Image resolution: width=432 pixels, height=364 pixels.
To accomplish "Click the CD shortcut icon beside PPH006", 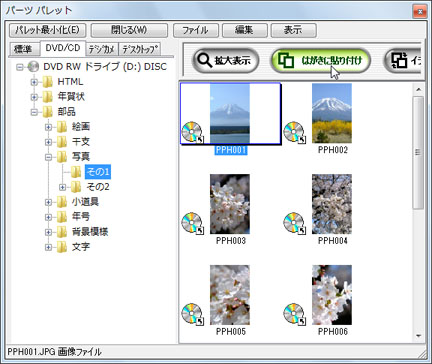I will pyautogui.click(x=294, y=314).
